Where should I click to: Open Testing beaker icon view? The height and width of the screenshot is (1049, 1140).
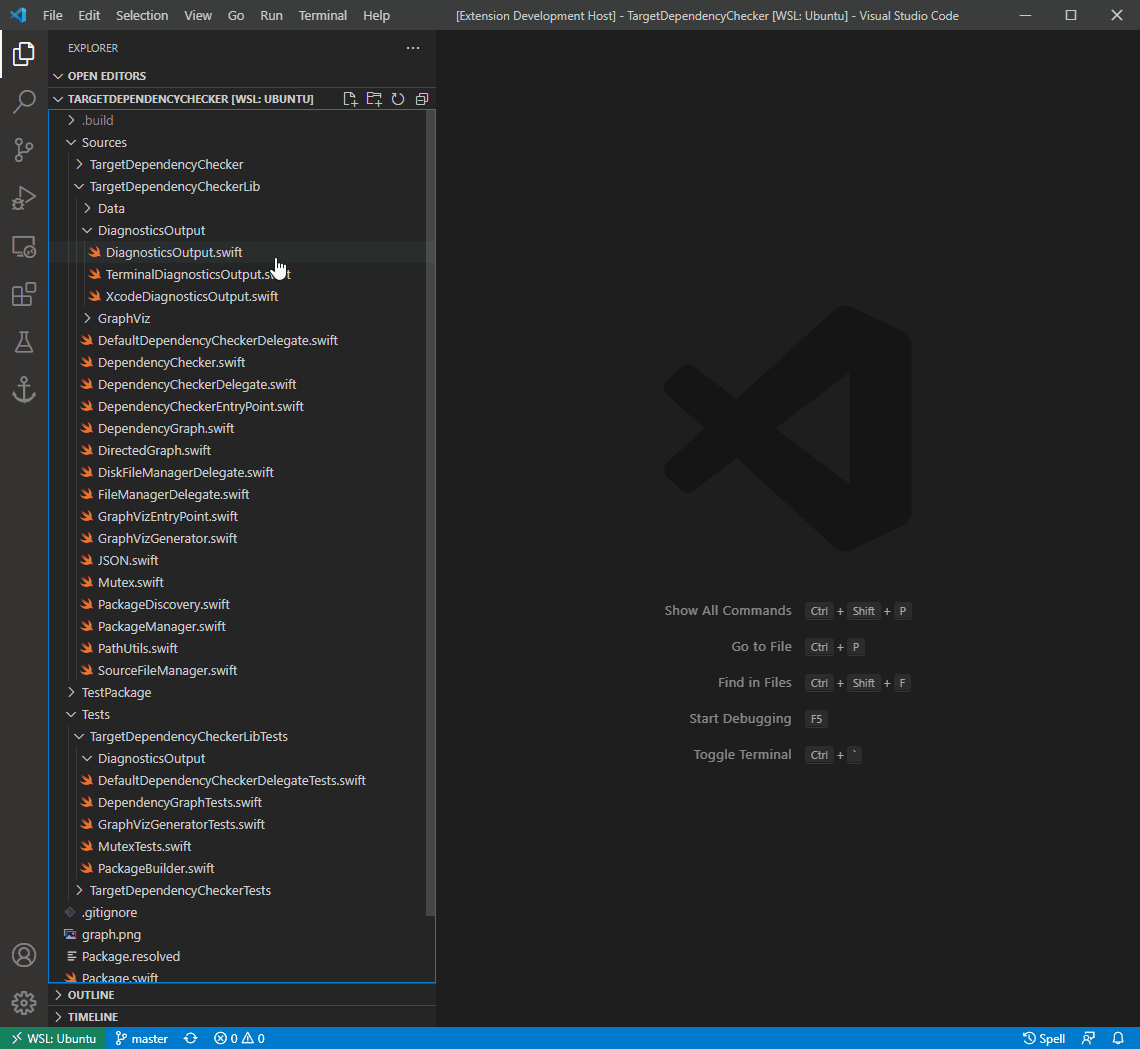point(23,342)
